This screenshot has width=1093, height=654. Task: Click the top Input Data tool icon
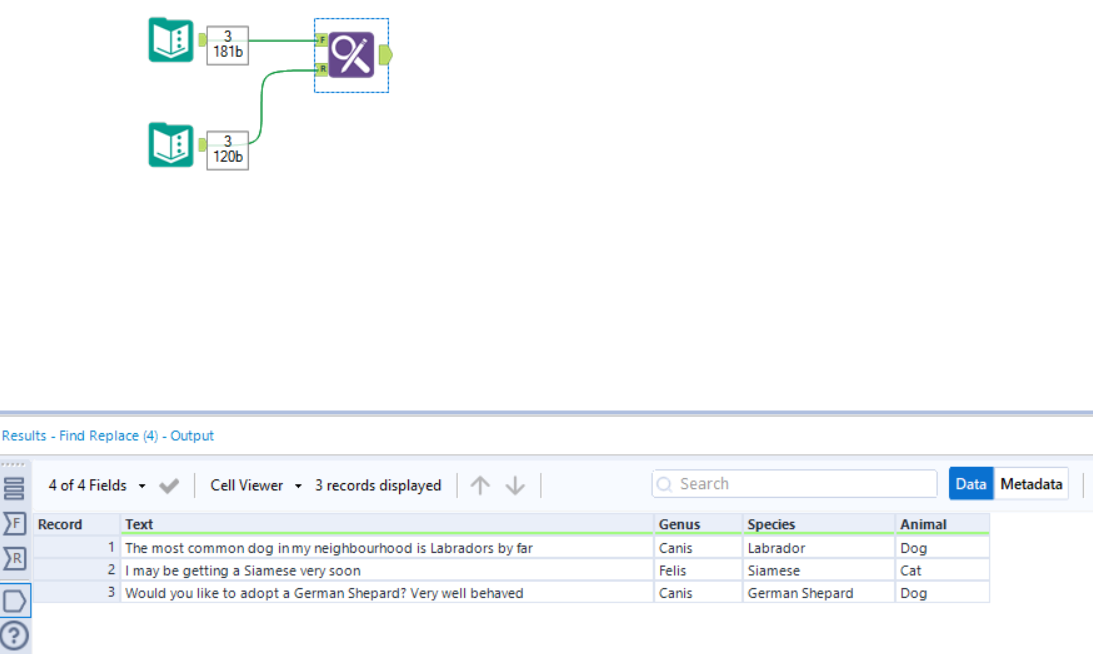tap(170, 40)
